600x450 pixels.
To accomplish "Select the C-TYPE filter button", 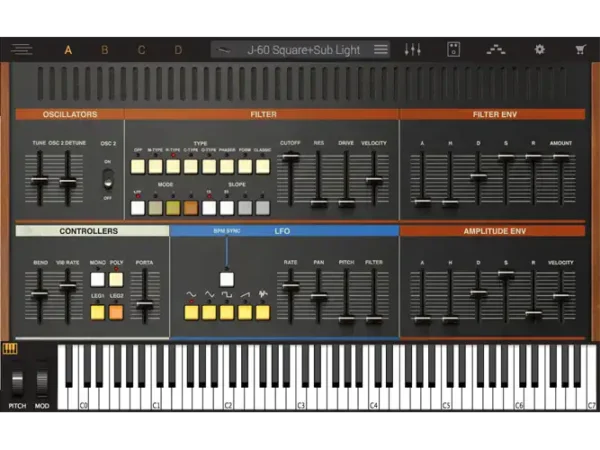I will (x=191, y=166).
